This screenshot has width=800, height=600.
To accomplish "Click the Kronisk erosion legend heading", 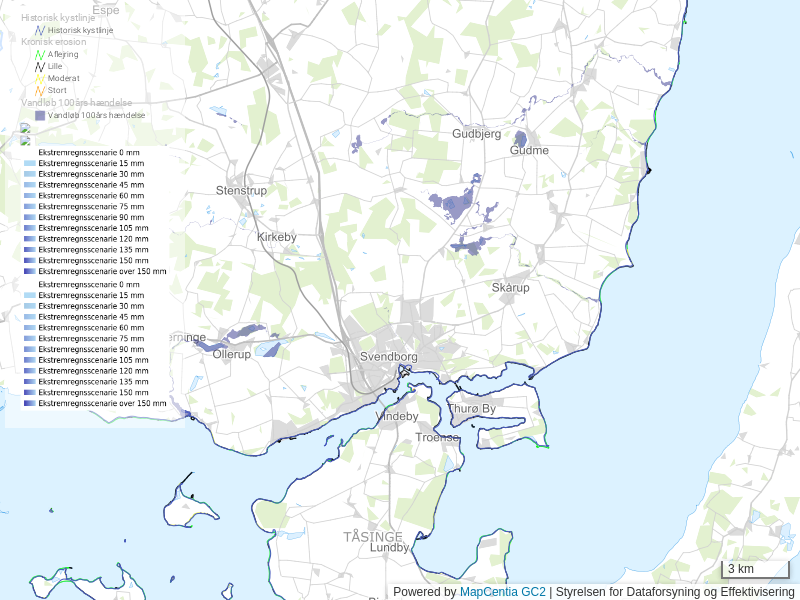I will point(54,42).
